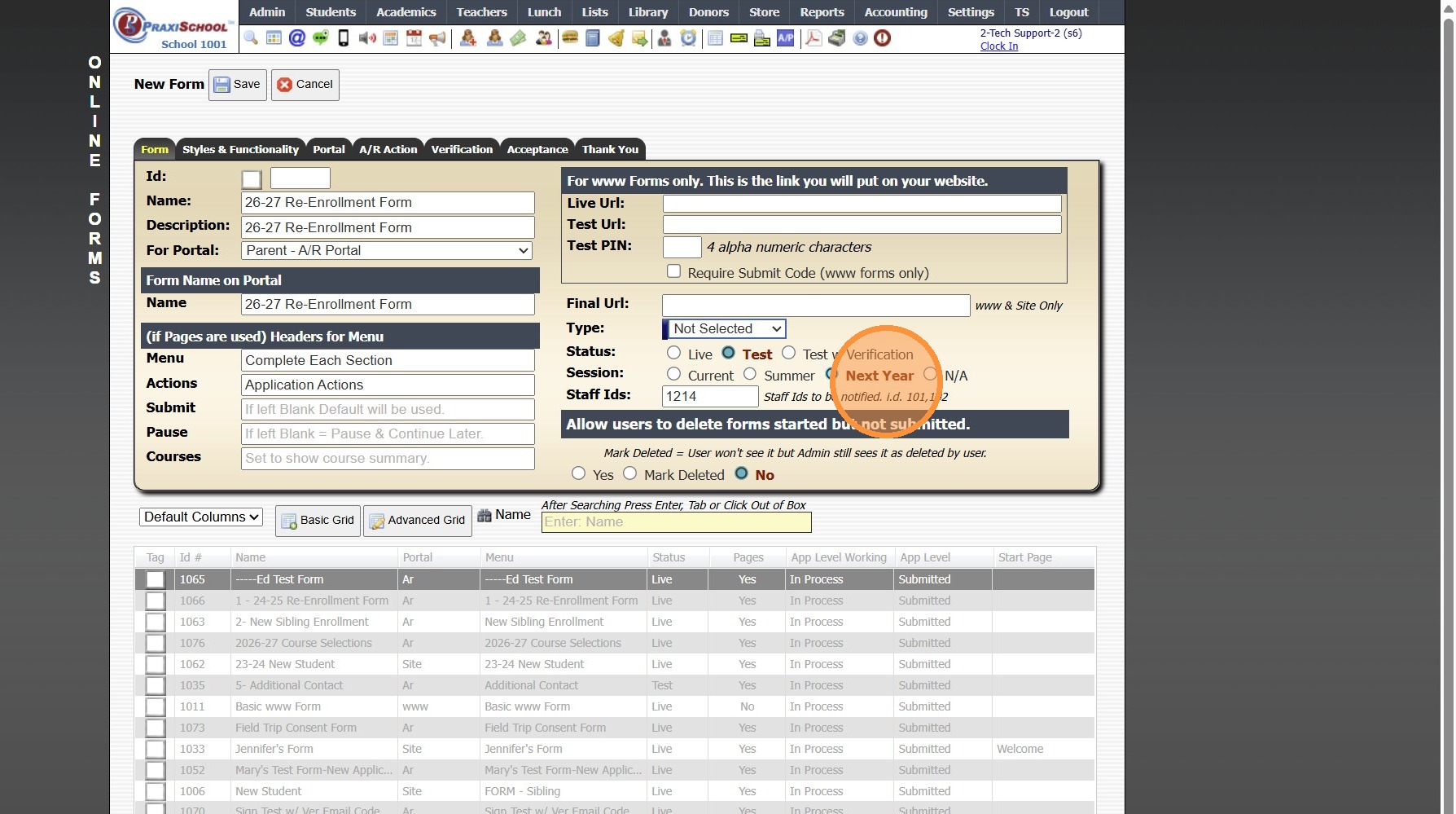Open the at-sign email icon
Viewport: 1456px width, 814px height.
297,38
